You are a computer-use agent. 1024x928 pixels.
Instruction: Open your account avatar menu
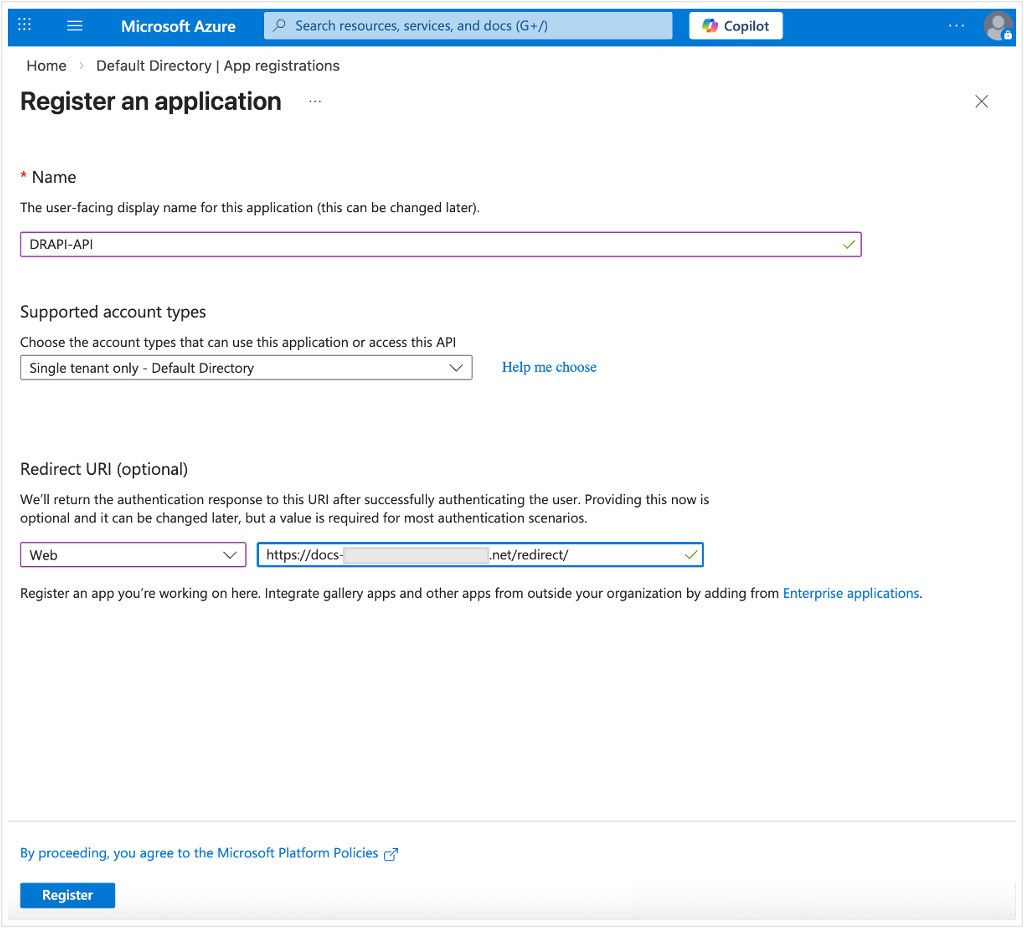tap(998, 25)
